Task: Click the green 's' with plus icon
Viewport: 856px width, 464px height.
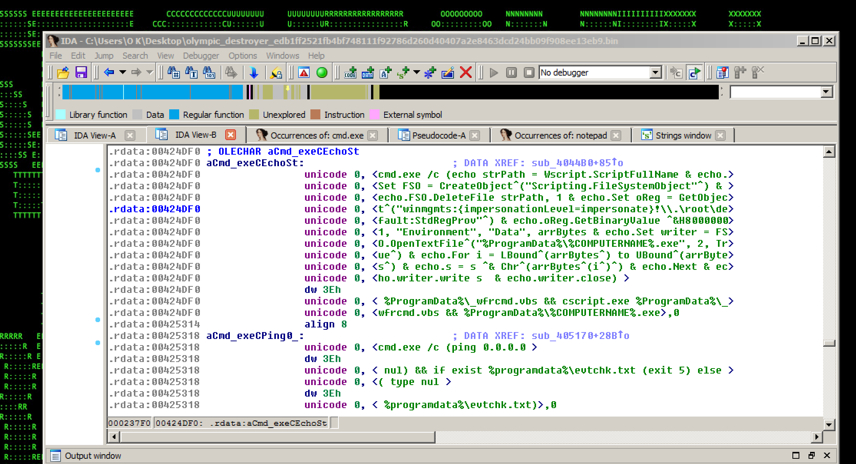Action: (x=404, y=73)
